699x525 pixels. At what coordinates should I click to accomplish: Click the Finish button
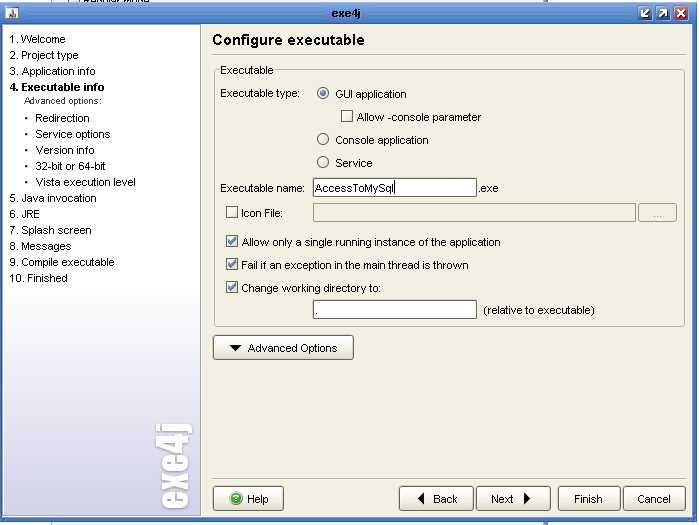point(588,499)
